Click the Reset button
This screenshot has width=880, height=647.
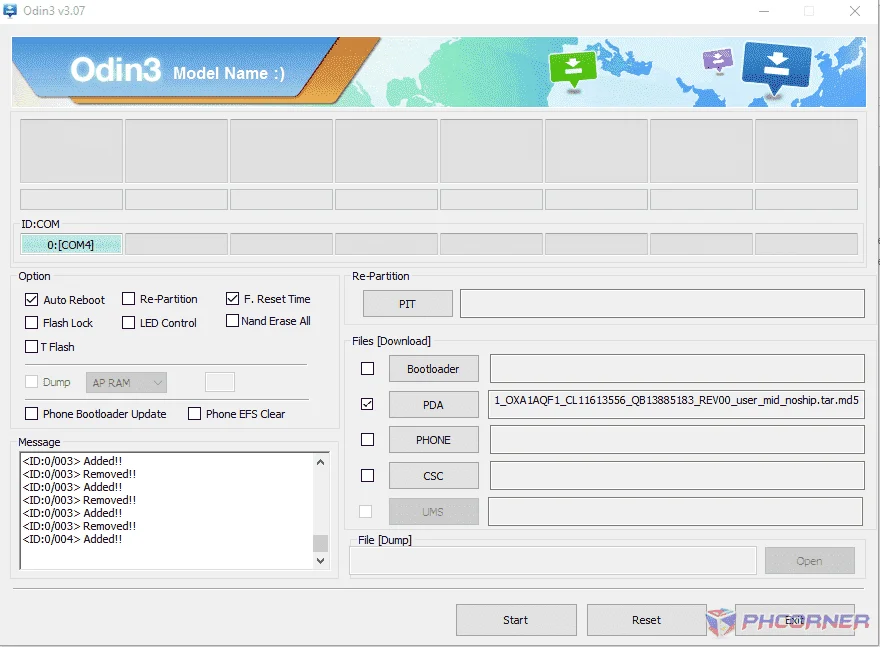click(x=647, y=620)
